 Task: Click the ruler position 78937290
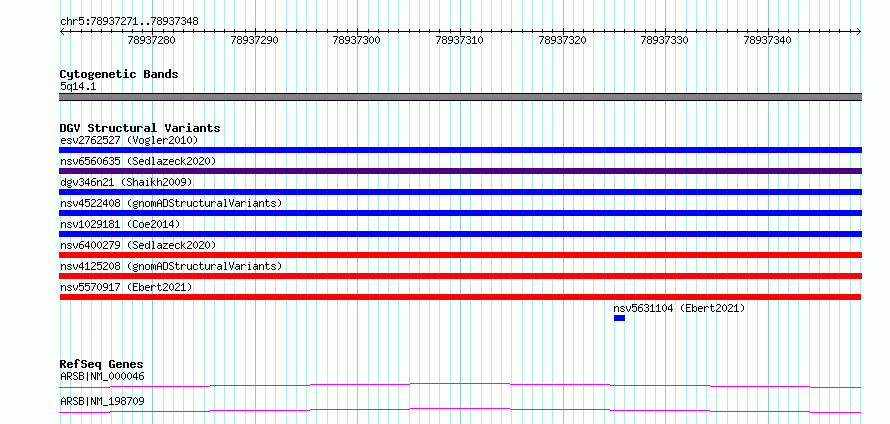[x=255, y=40]
